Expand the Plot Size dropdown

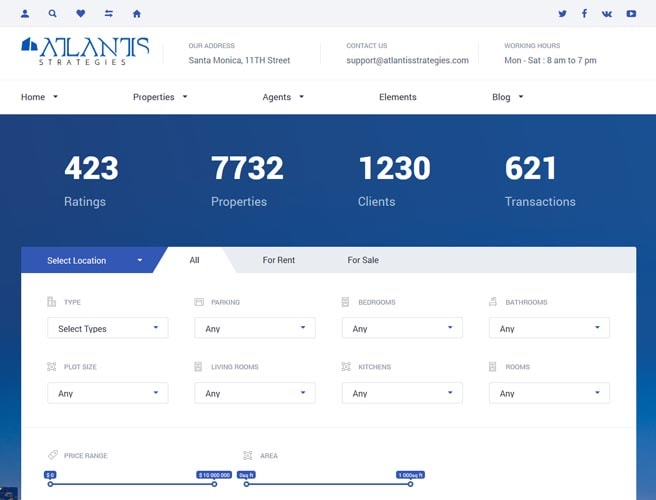click(x=108, y=393)
